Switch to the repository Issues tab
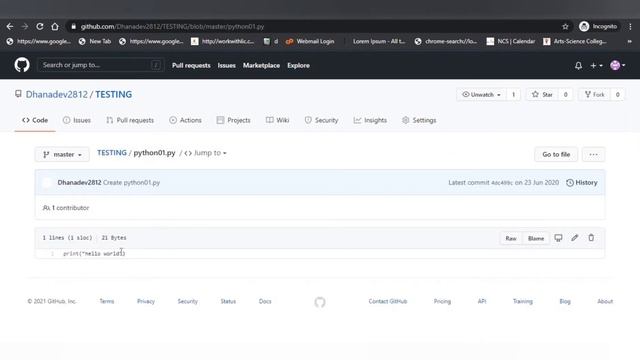Viewport: 640px width, 360px height. tap(77, 120)
